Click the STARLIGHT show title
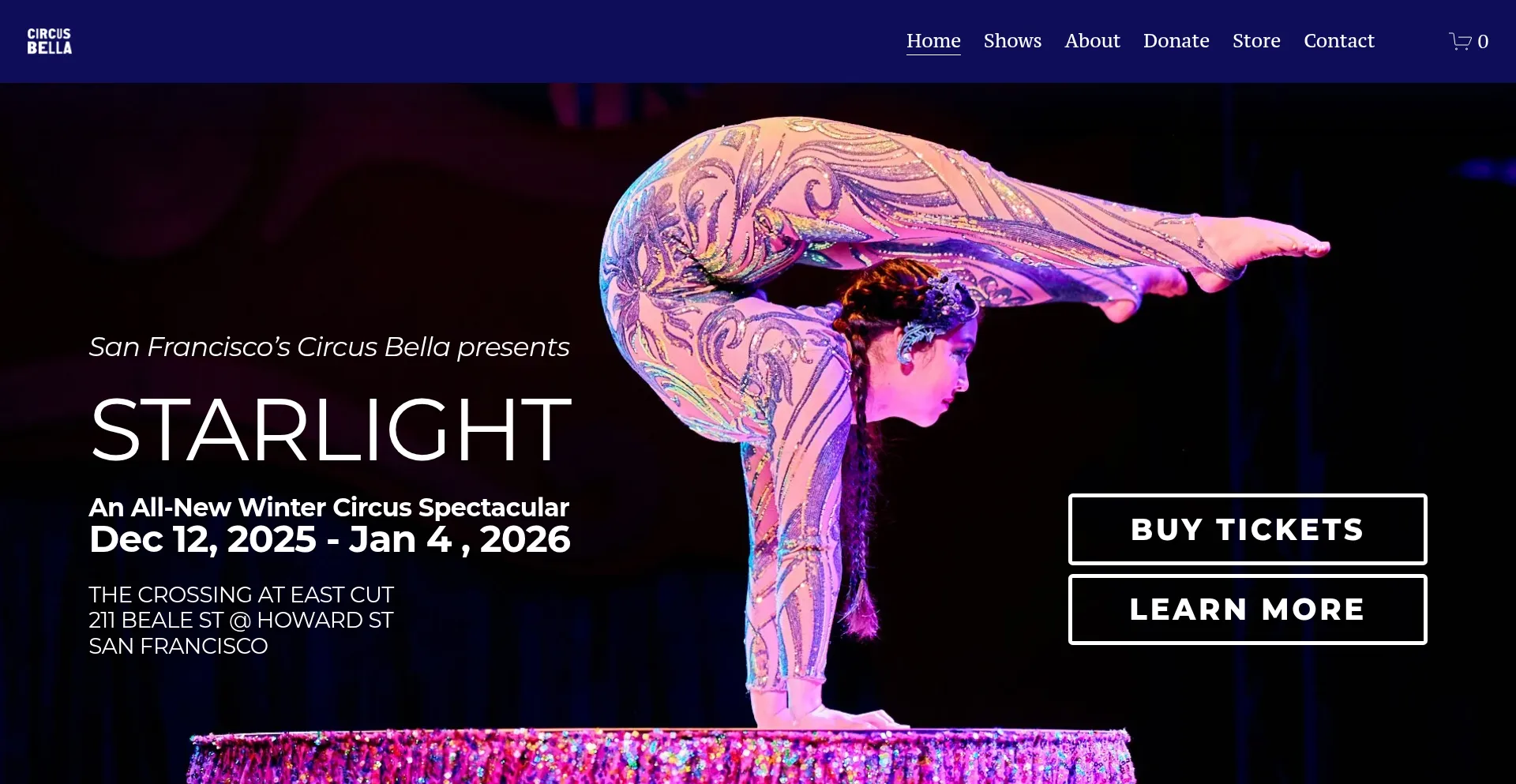 [330, 430]
